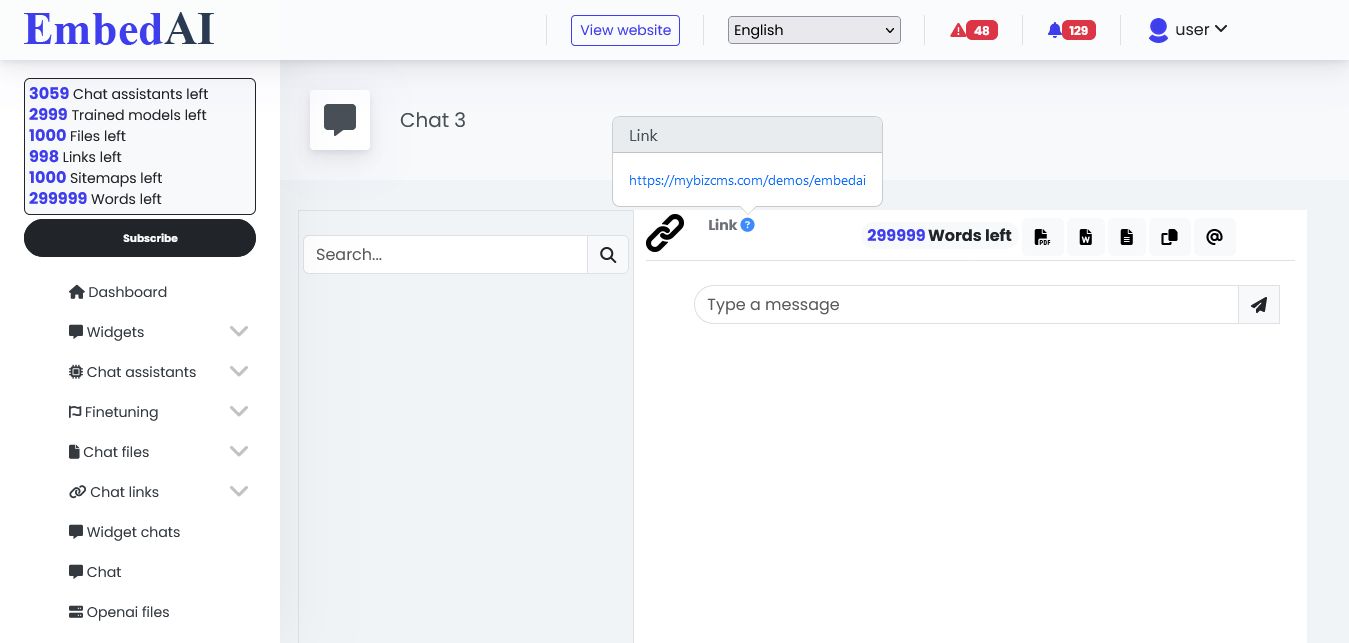Focus the Type a message field
This screenshot has width=1349, height=643.
[x=966, y=305]
